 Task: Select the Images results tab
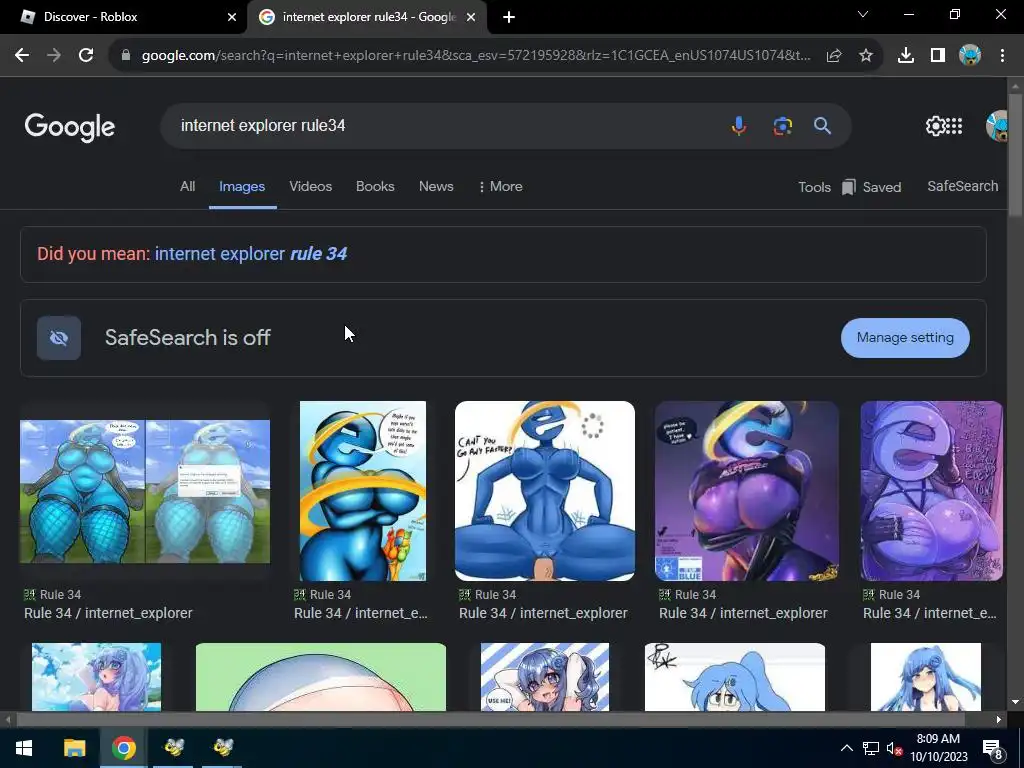coord(242,187)
